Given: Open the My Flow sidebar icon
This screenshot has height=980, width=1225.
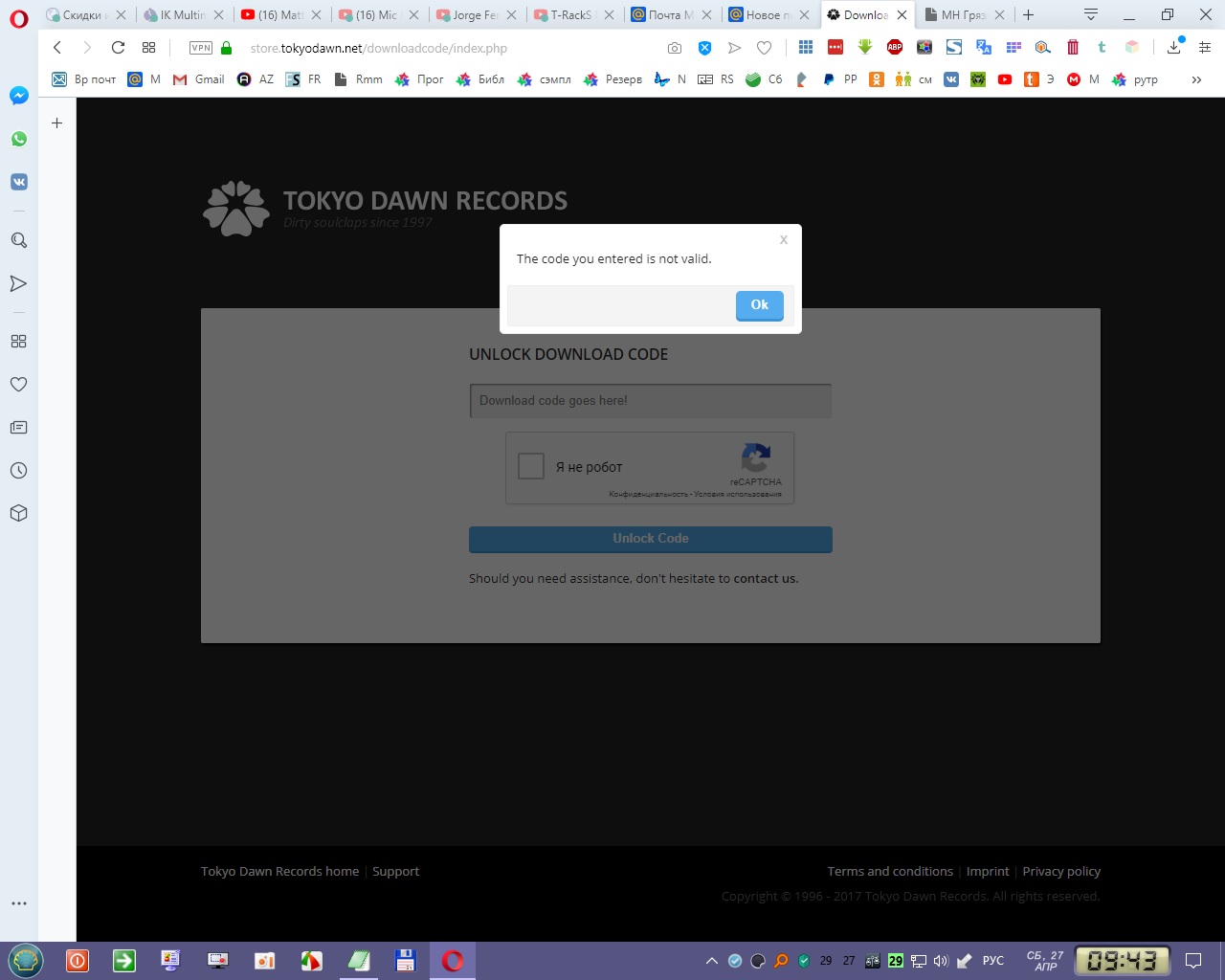Looking at the screenshot, I should point(18,283).
